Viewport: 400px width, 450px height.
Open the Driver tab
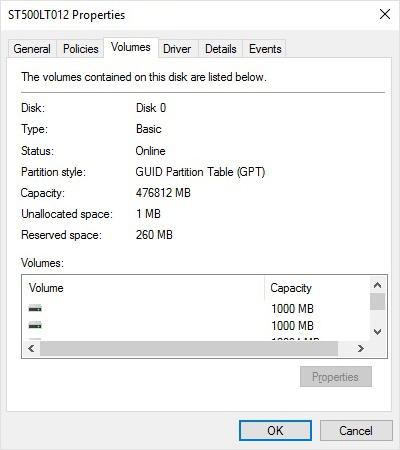(177, 49)
